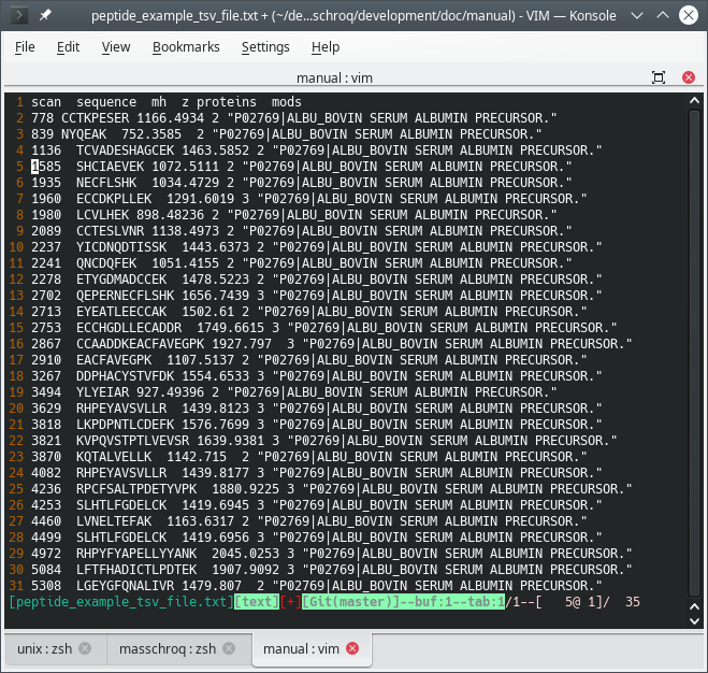This screenshot has height=673, width=708.
Task: Close the masschroq : zsh tab
Action: 231,649
